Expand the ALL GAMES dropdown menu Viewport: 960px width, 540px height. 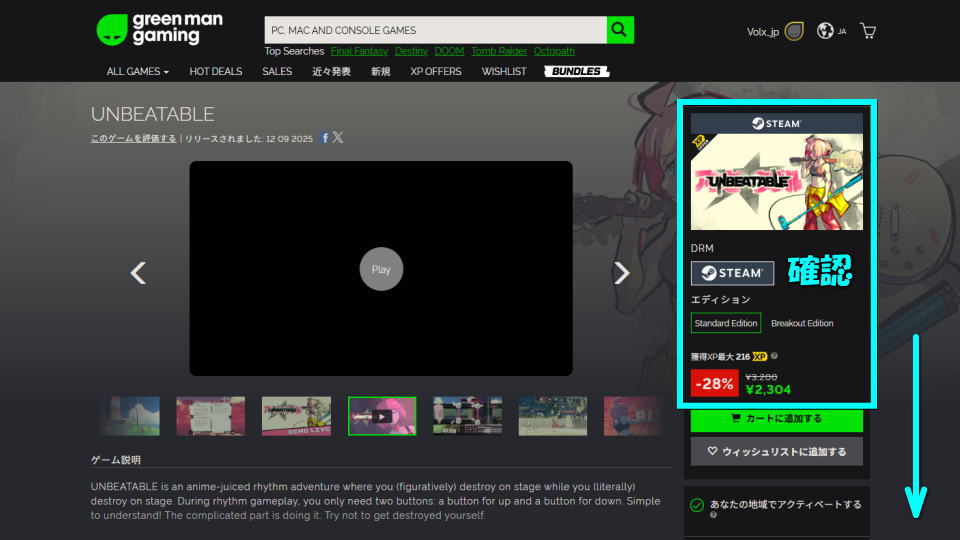138,71
